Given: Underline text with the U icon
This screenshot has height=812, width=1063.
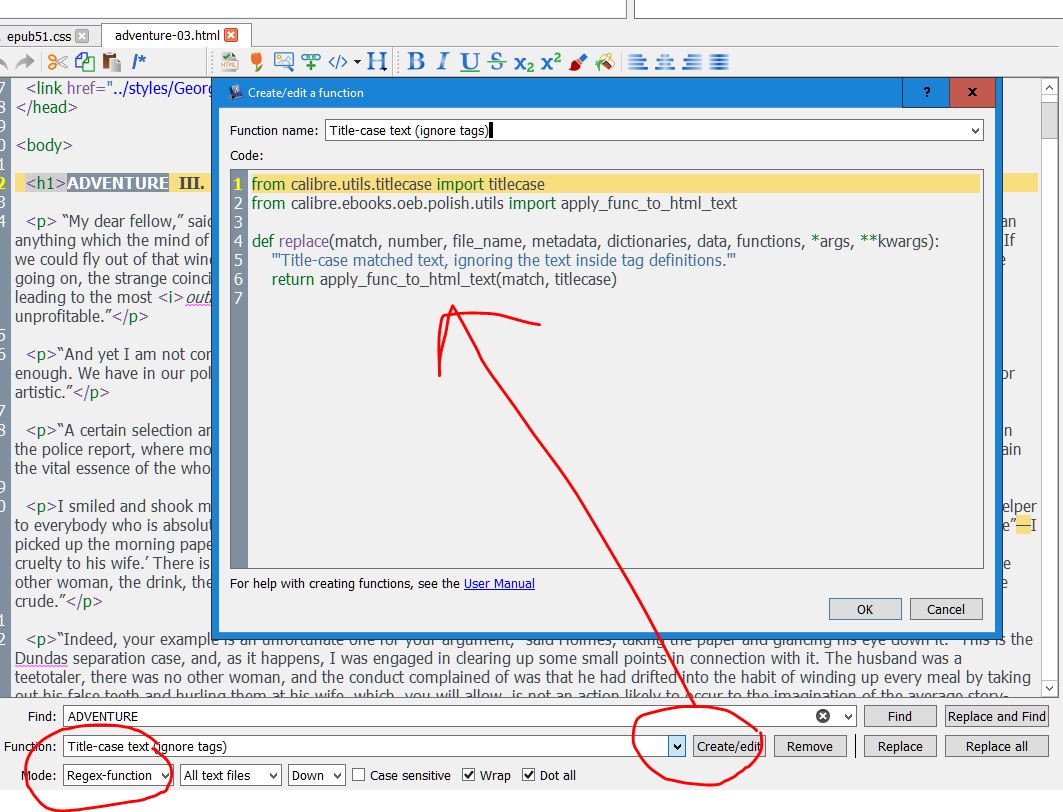Looking at the screenshot, I should click(x=469, y=62).
